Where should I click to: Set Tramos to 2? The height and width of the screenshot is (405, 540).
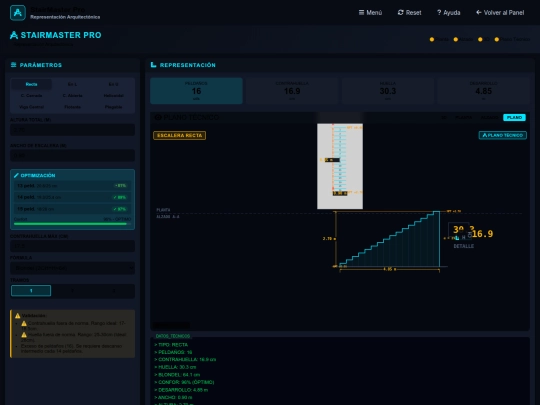(72, 291)
